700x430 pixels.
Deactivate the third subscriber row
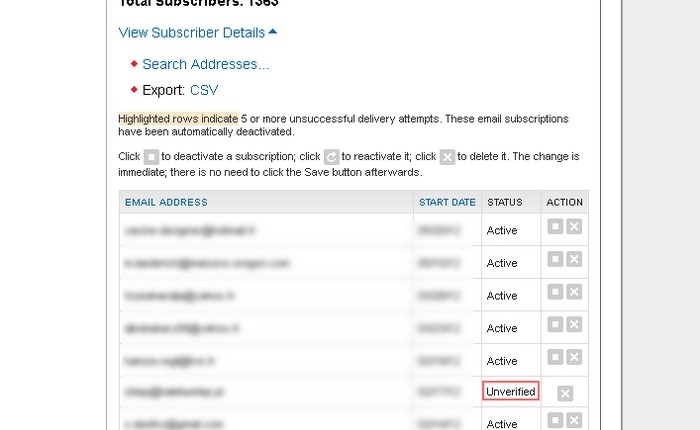(x=556, y=293)
